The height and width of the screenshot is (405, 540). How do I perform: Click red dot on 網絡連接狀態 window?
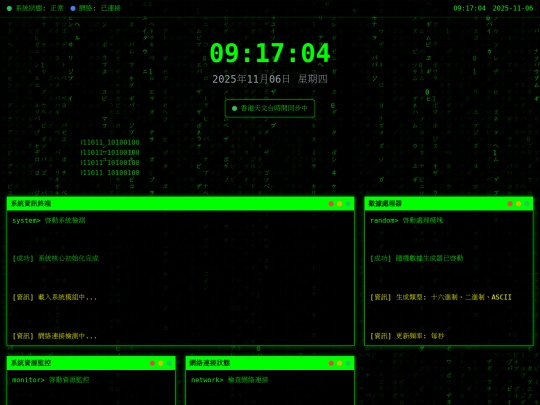click(x=331, y=363)
